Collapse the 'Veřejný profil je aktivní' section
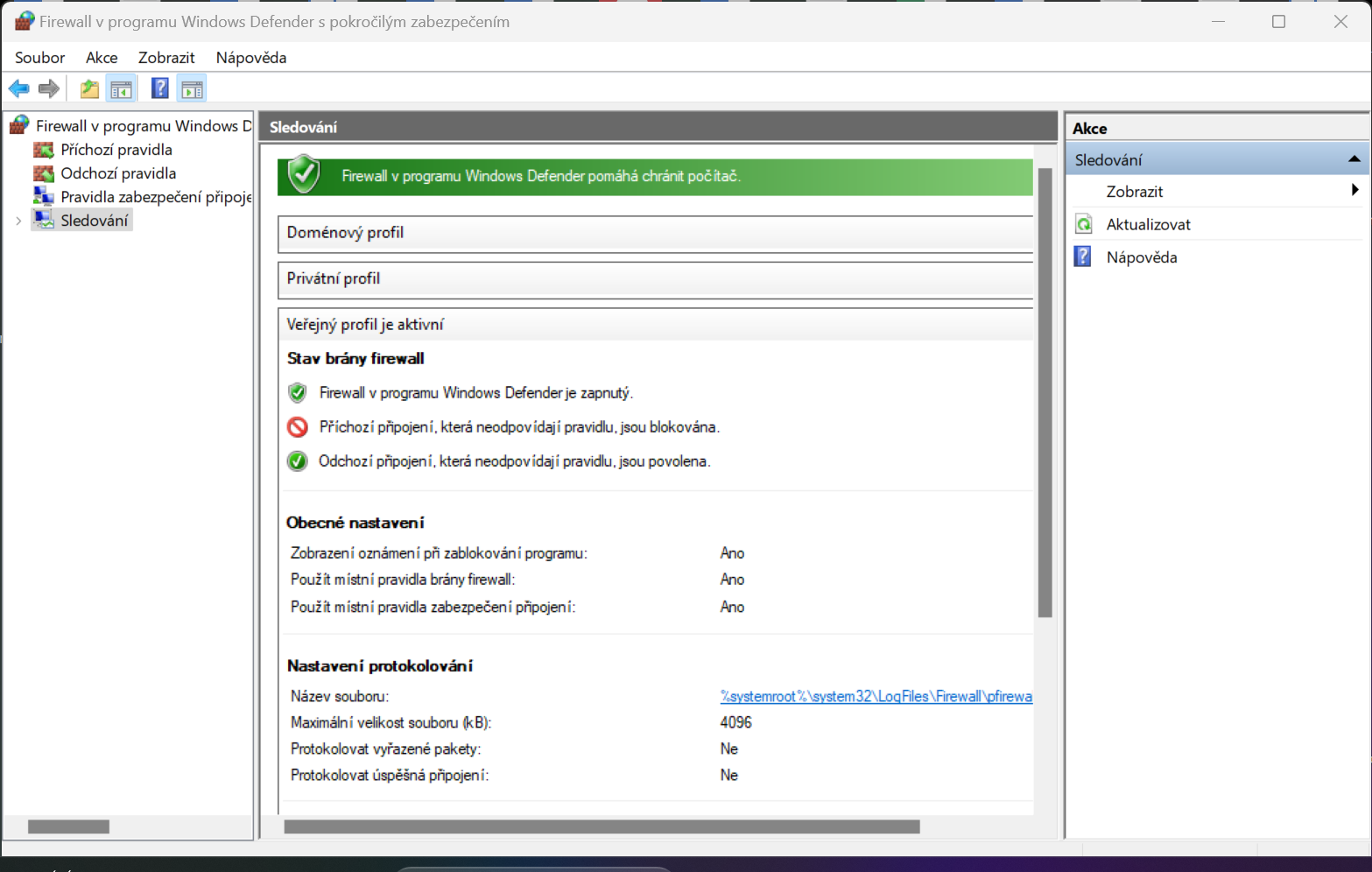This screenshot has width=1372, height=872. click(x=655, y=325)
